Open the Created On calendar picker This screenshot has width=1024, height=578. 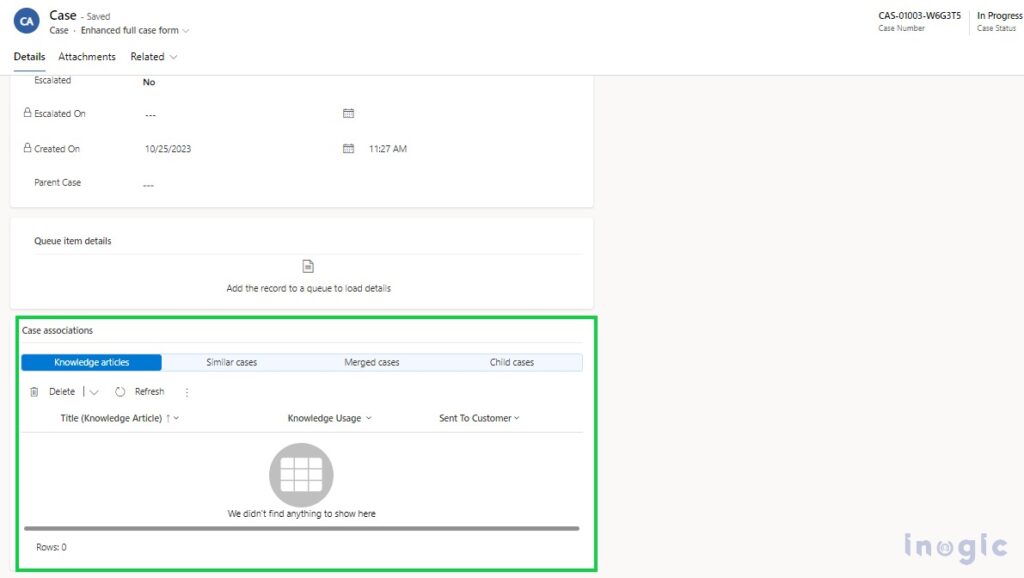(348, 147)
